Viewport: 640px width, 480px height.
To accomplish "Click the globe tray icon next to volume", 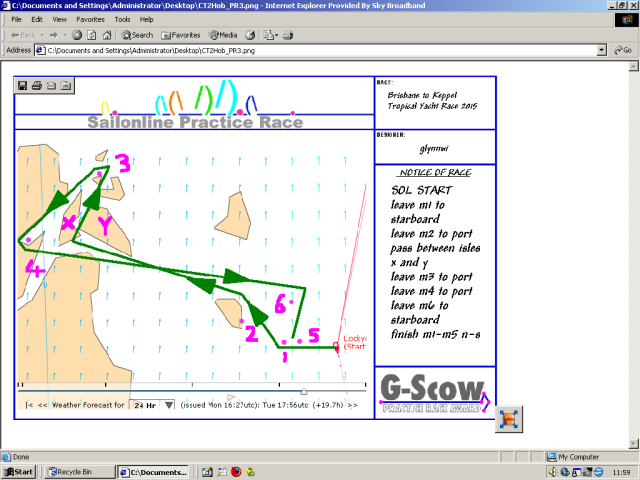I will tap(565, 472).
